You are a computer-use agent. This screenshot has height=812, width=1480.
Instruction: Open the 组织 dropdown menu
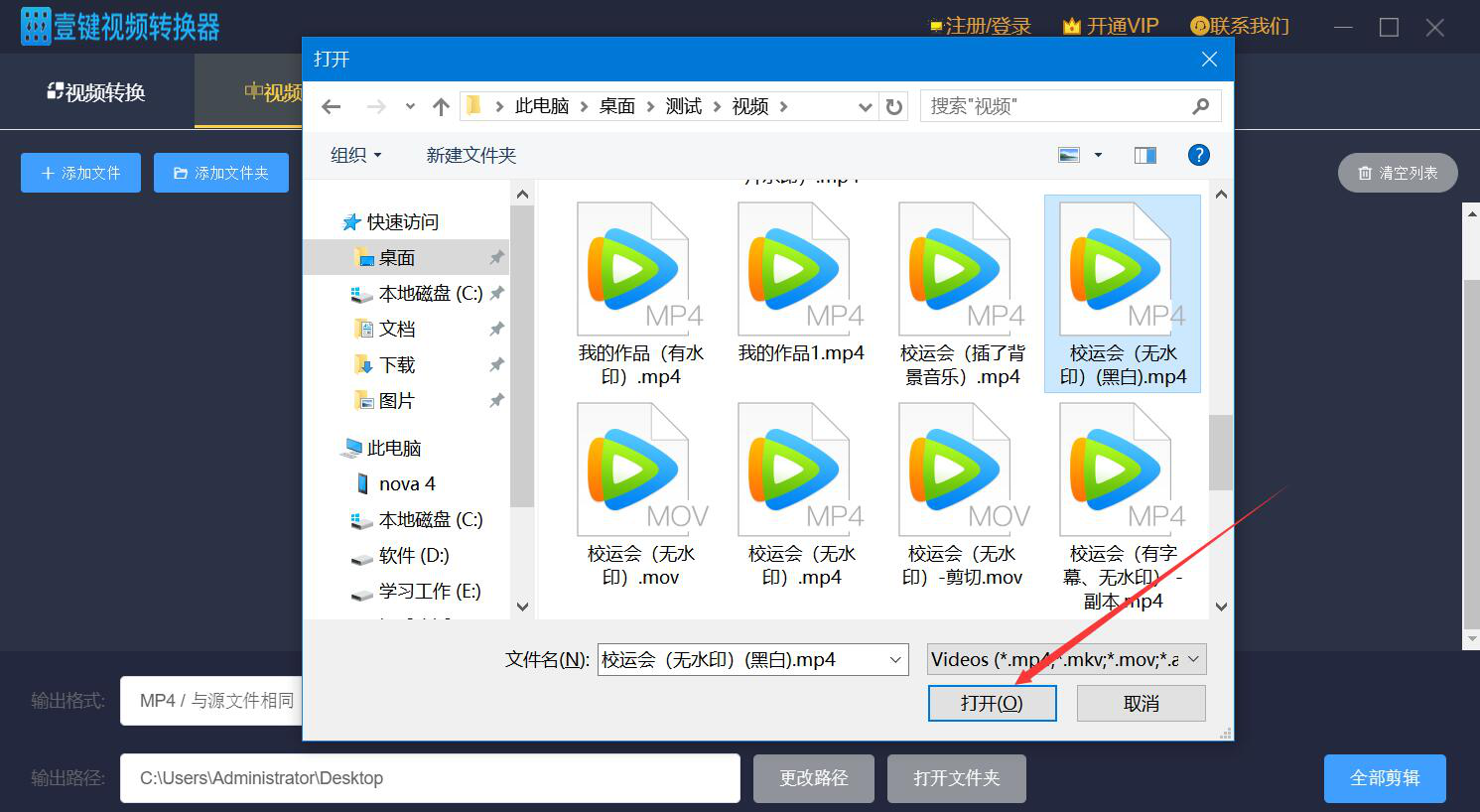tap(355, 155)
